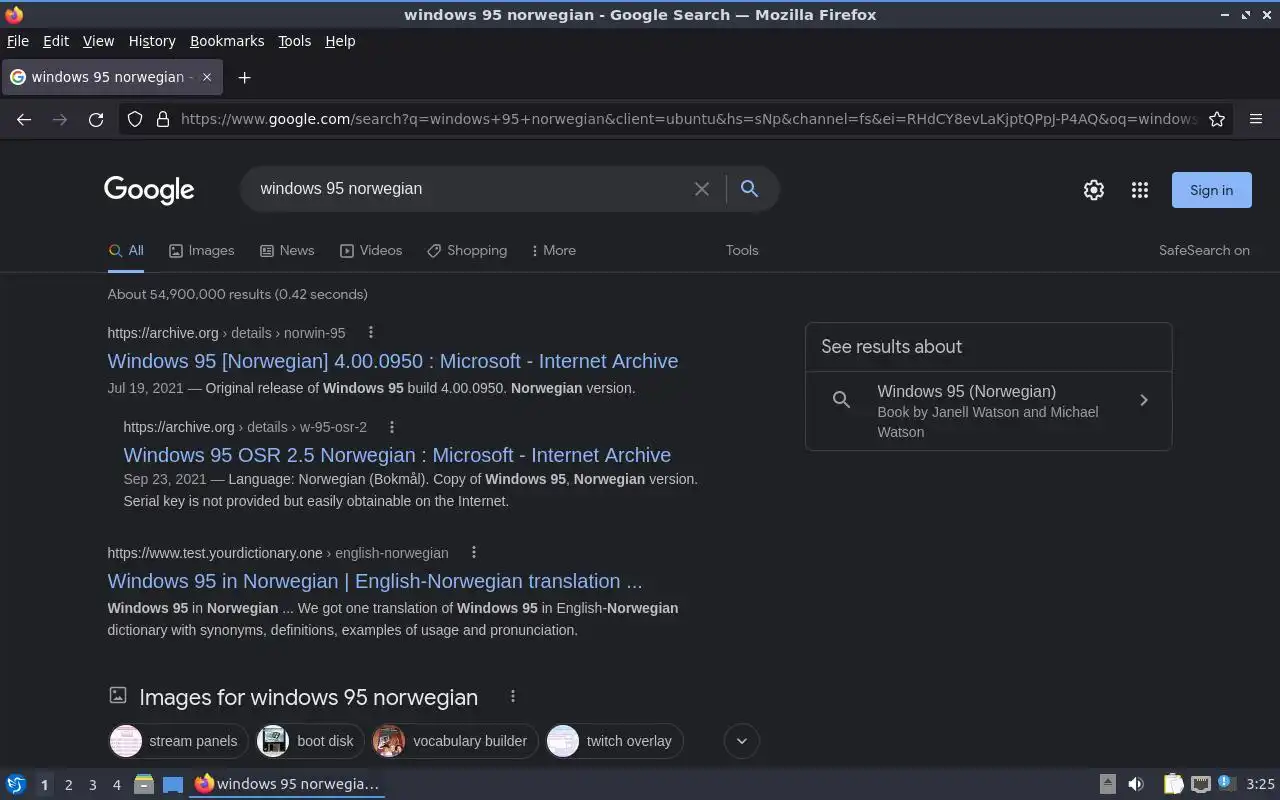
Task: Expand the More search filters
Action: (554, 251)
